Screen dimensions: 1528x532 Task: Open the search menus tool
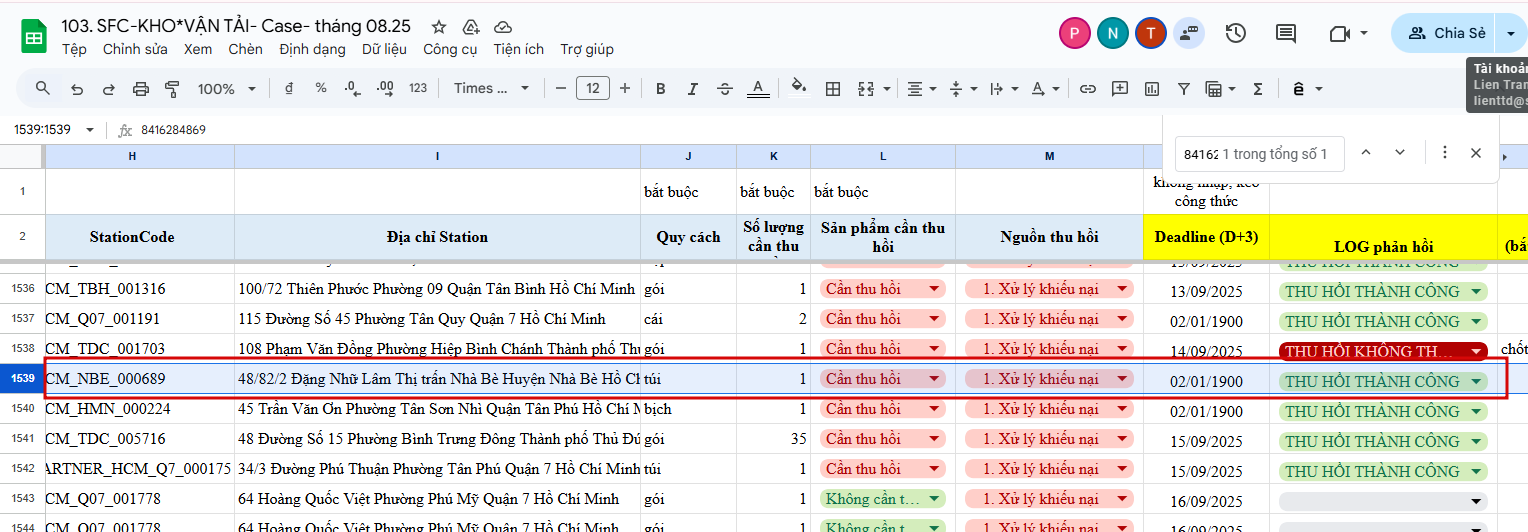43,88
